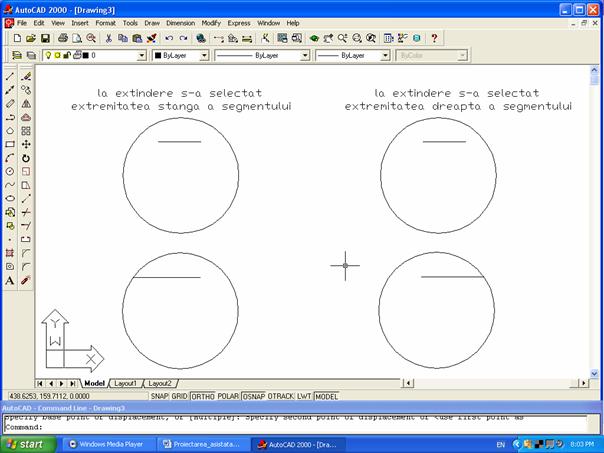604x453 pixels.
Task: Switch to the Layout1 tab
Action: click(x=126, y=383)
